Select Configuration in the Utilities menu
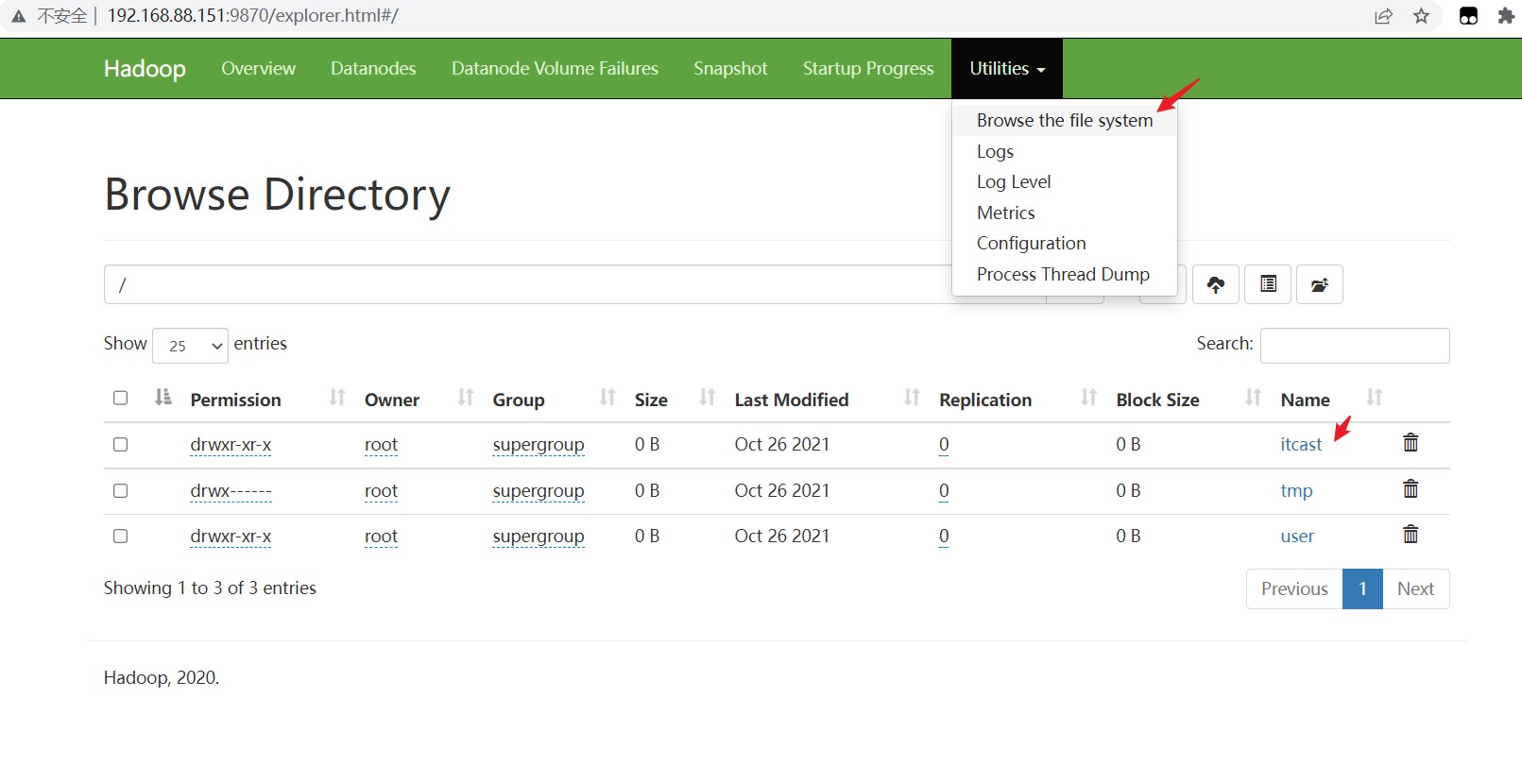Viewport: 1522px width, 784px height. (1031, 243)
